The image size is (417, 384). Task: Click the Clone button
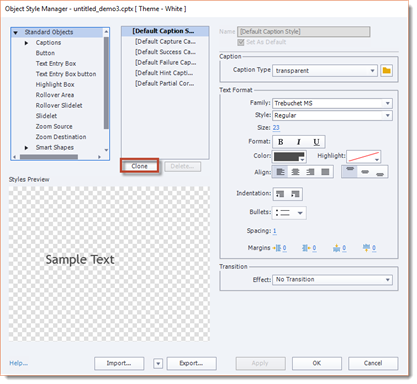point(140,166)
